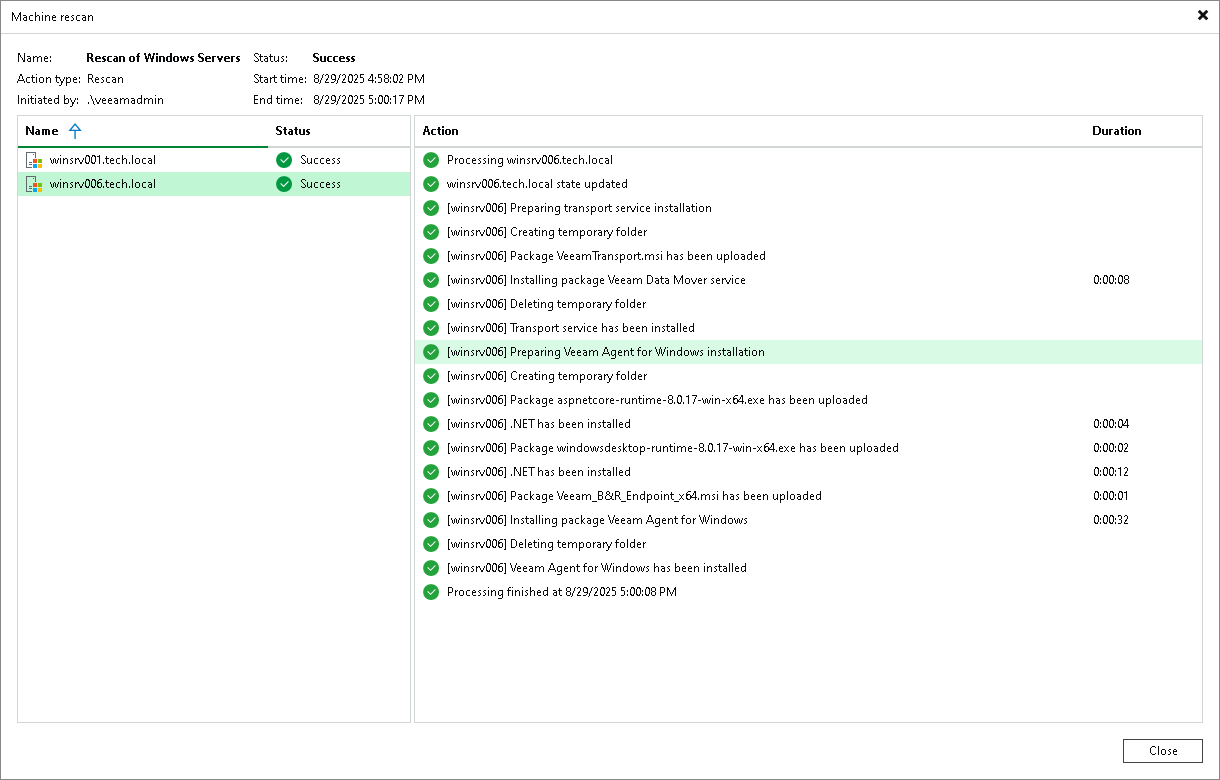Sort list by Name column header
The width and height of the screenshot is (1220, 780).
pyautogui.click(x=142, y=131)
